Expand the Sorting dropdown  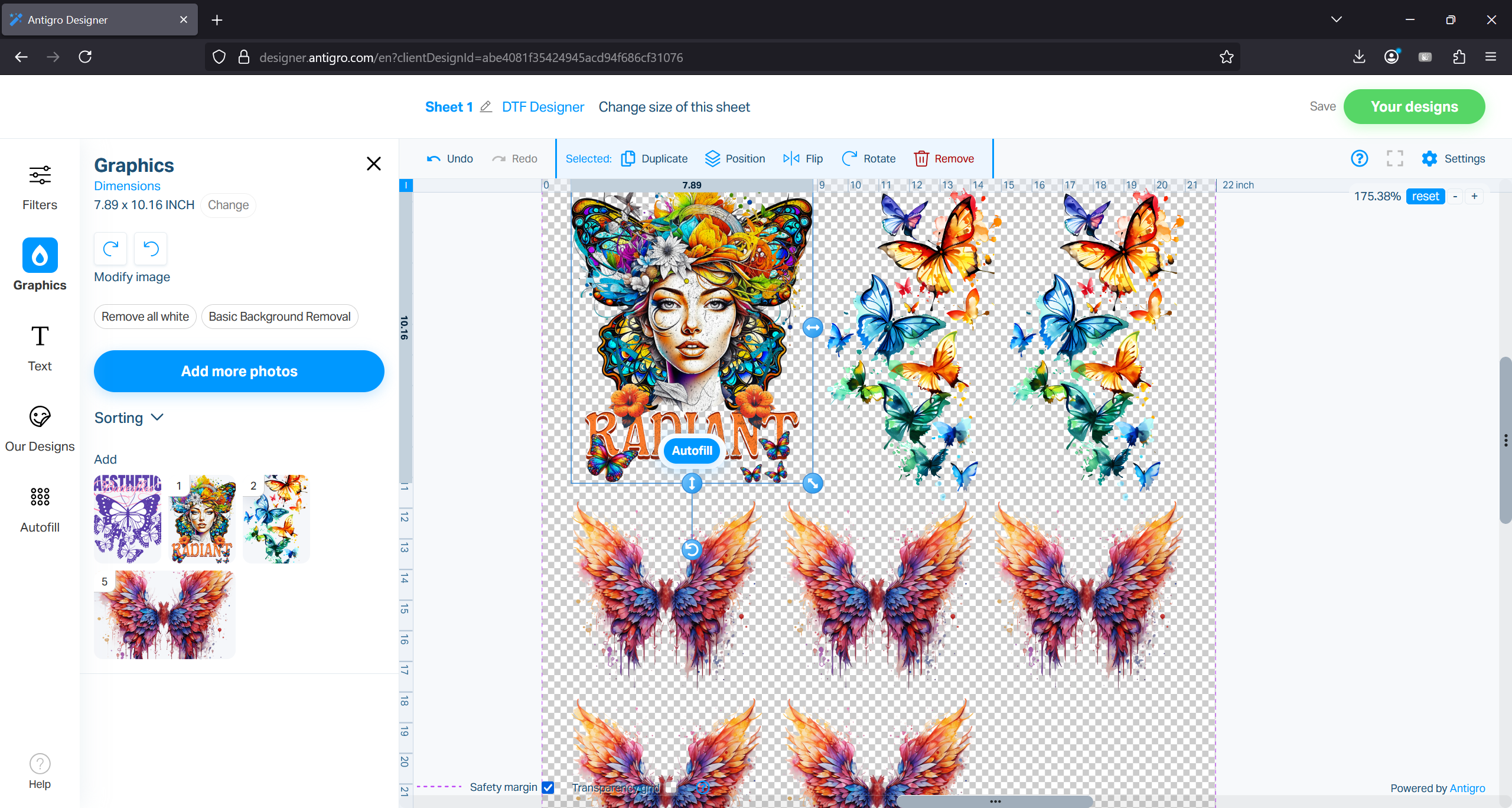(x=129, y=418)
